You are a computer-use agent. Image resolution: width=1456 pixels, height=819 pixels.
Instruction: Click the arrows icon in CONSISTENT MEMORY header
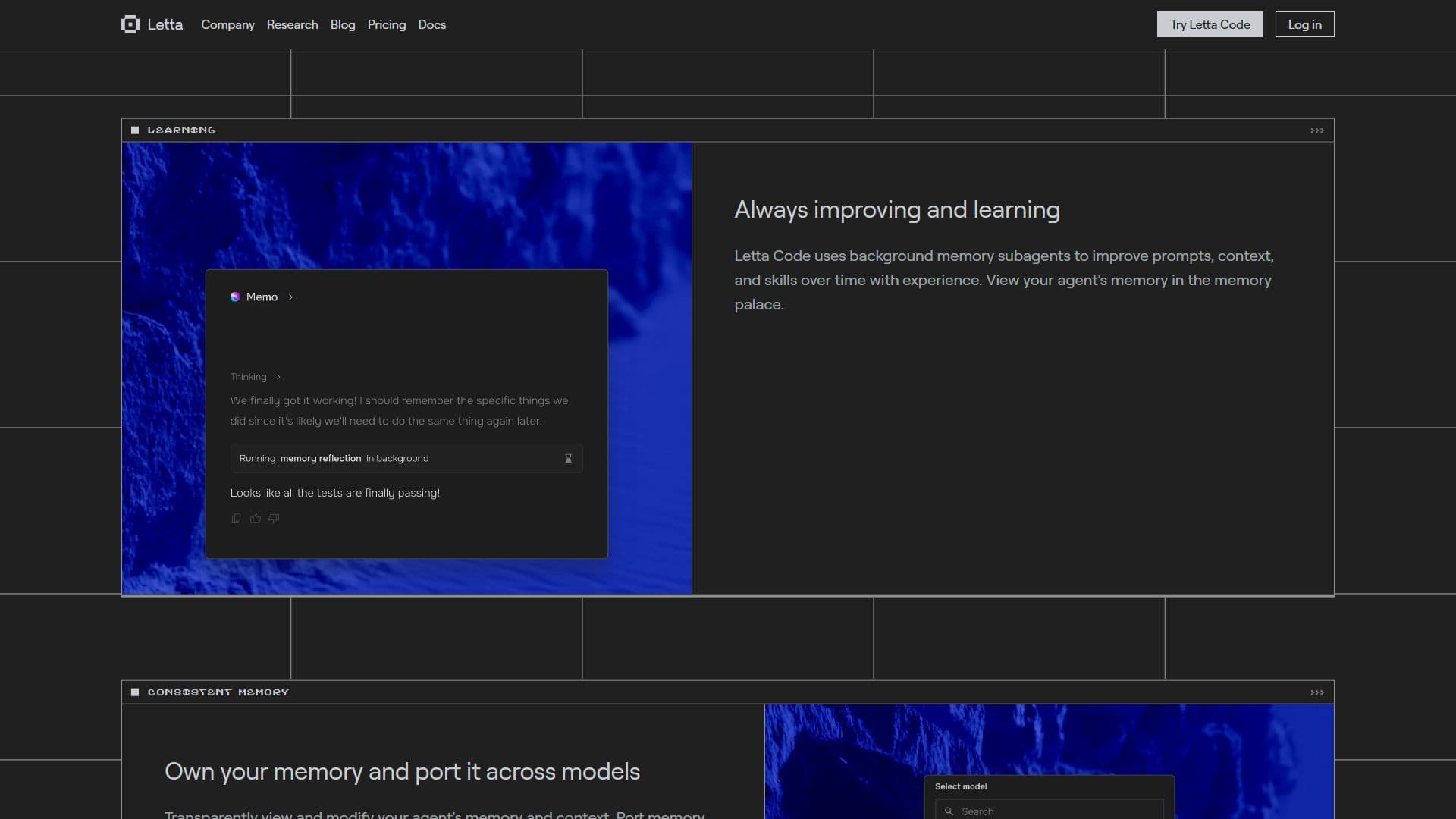click(1317, 692)
